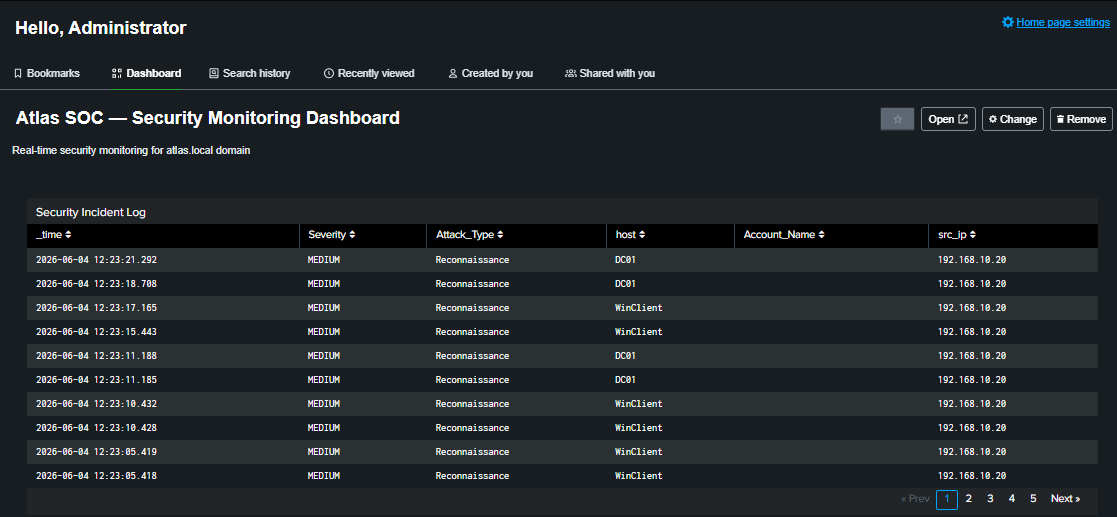
Task: Click Next page link
Action: (1065, 498)
